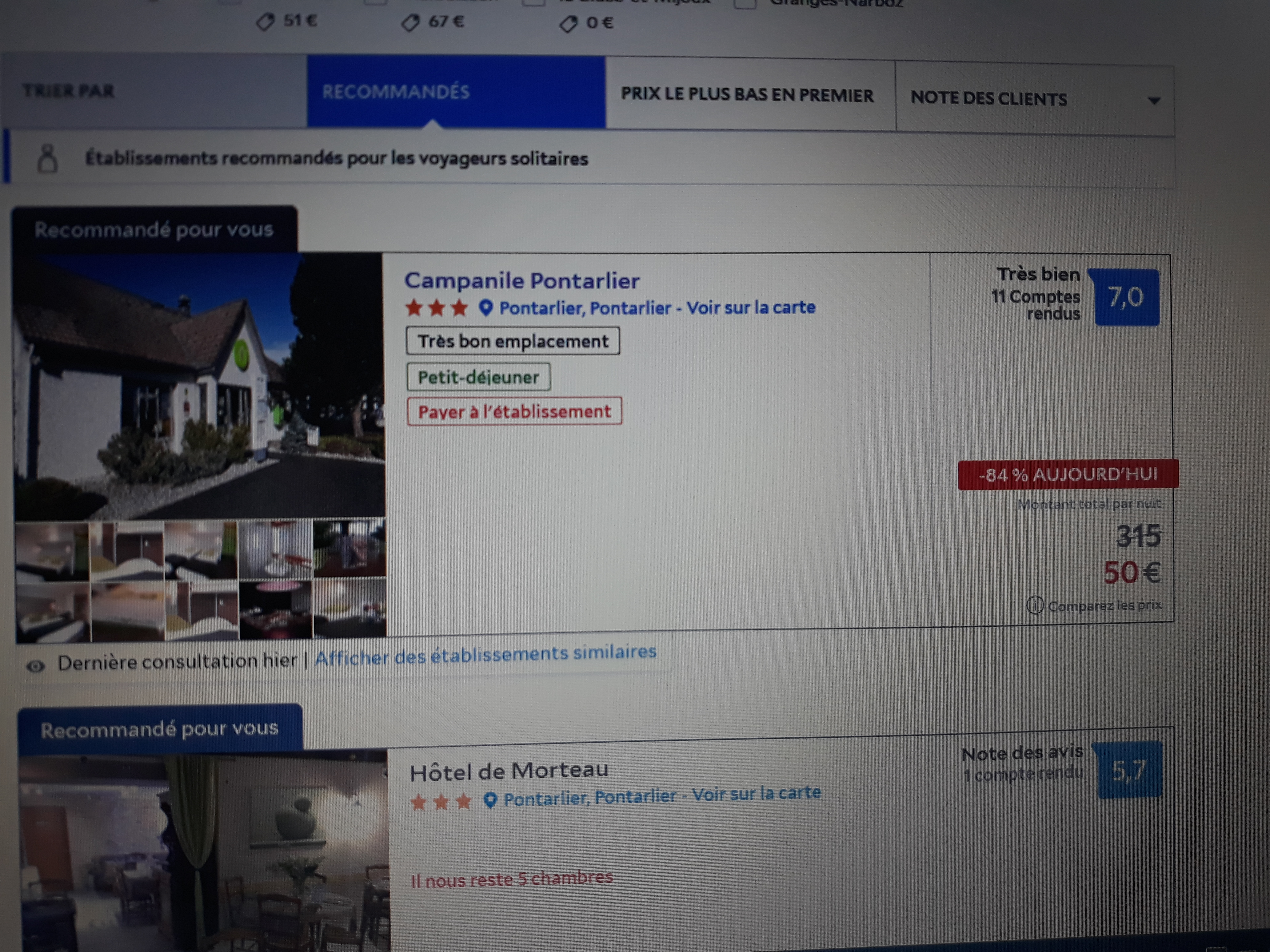1270x952 pixels.
Task: Open the Note des clients sort menu
Action: [x=989, y=99]
